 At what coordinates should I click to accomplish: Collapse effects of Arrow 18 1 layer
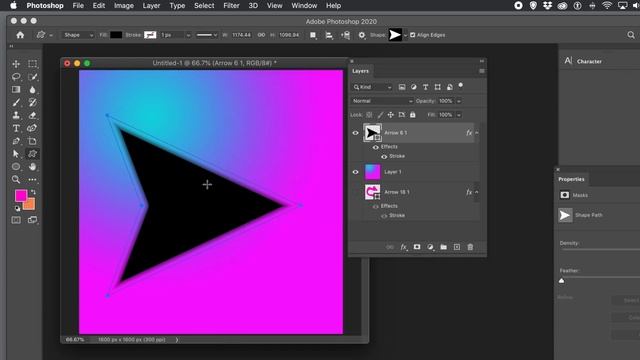pos(476,192)
